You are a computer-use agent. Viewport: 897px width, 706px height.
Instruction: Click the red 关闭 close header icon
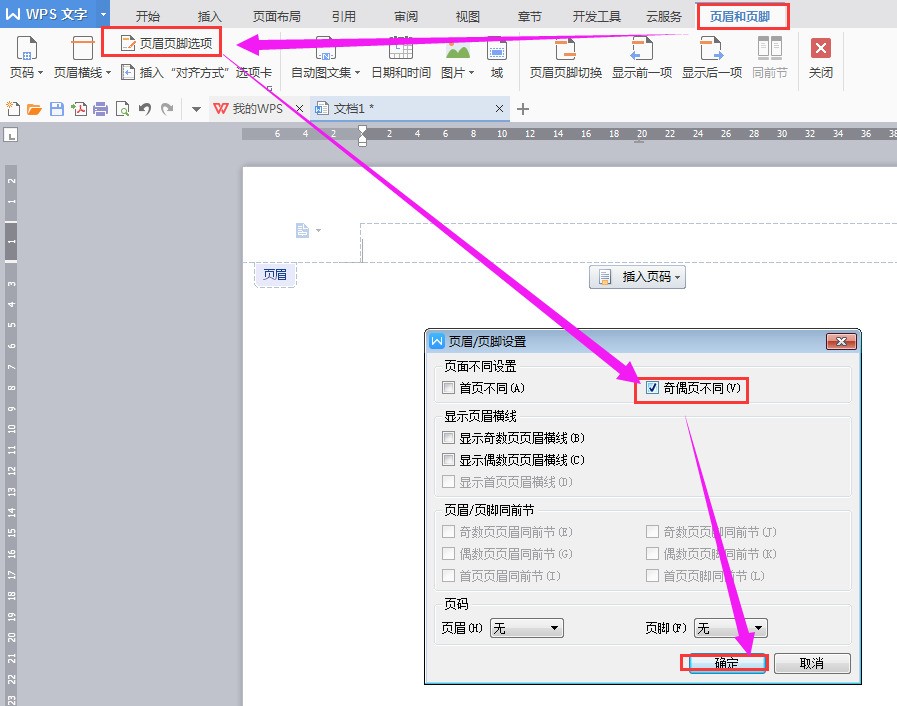pyautogui.click(x=821, y=48)
